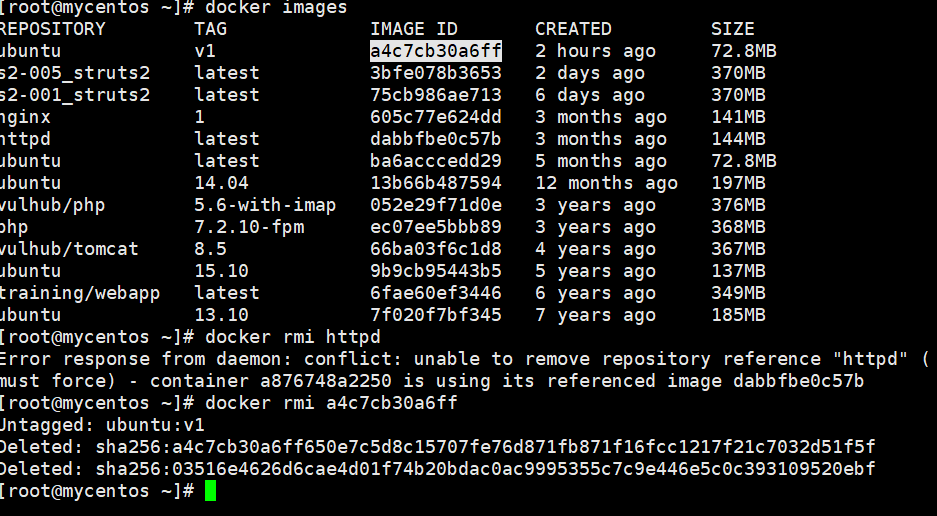Viewport: 937px width, 516px height.
Task: Click the training/webapp repository name
Action: click(x=80, y=293)
